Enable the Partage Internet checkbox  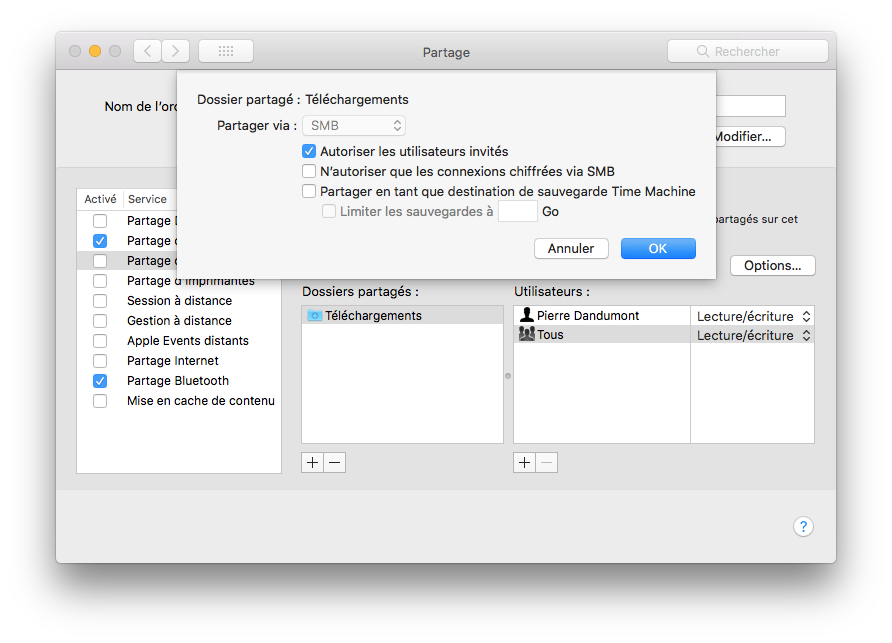click(x=100, y=361)
